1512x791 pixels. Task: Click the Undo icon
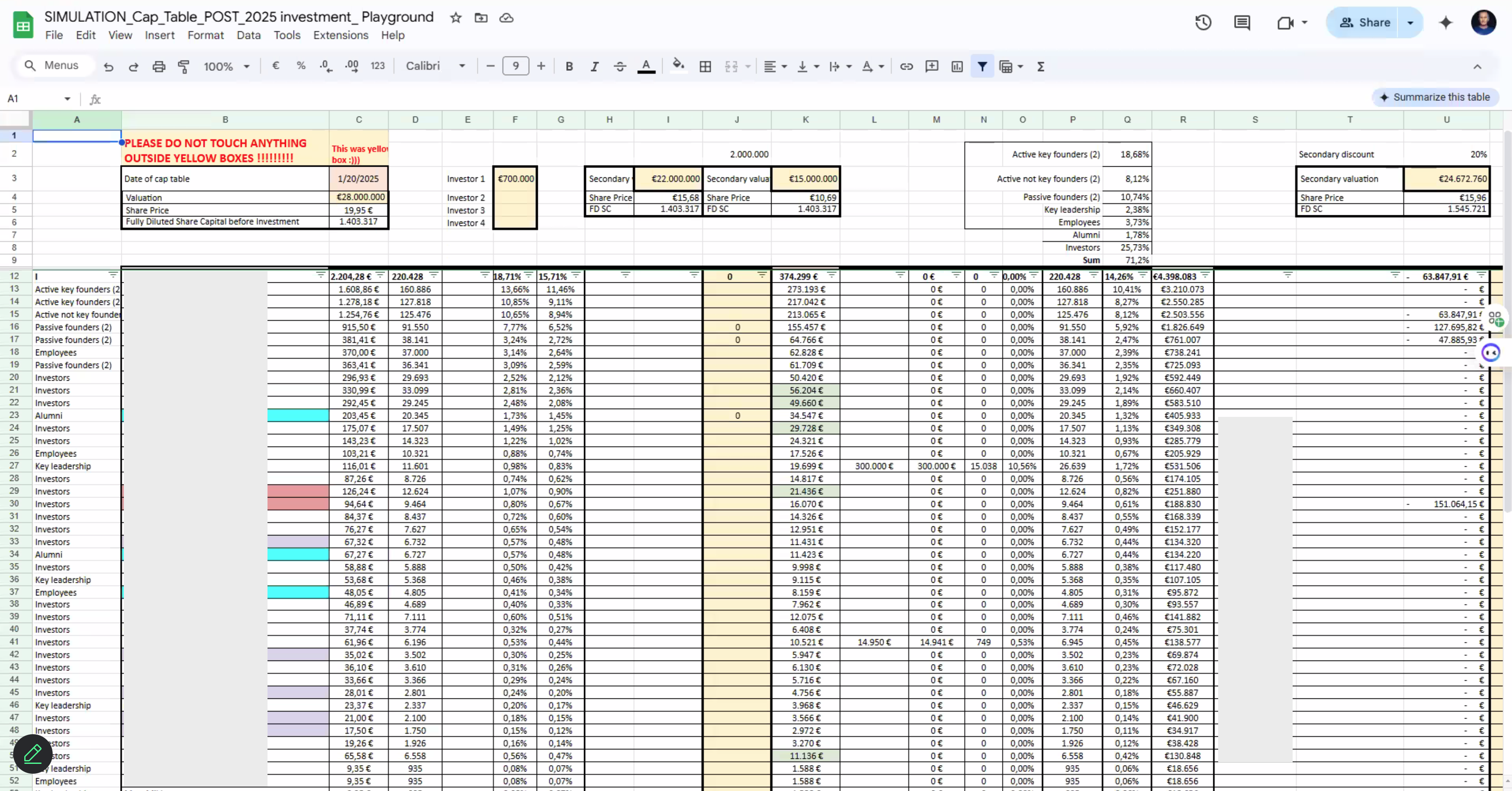pos(108,67)
